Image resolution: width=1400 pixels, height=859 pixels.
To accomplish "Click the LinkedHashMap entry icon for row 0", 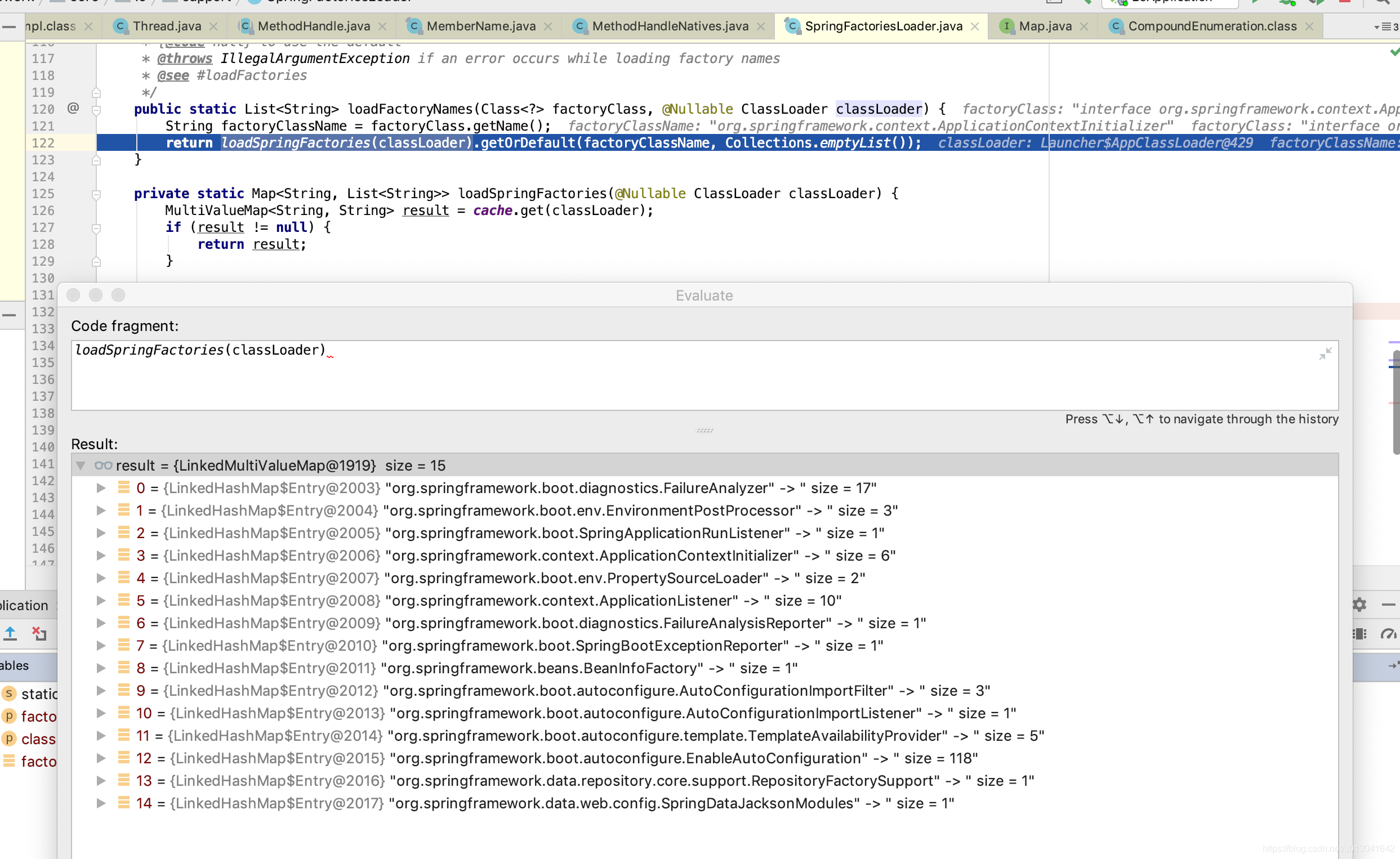I will tap(123, 487).
